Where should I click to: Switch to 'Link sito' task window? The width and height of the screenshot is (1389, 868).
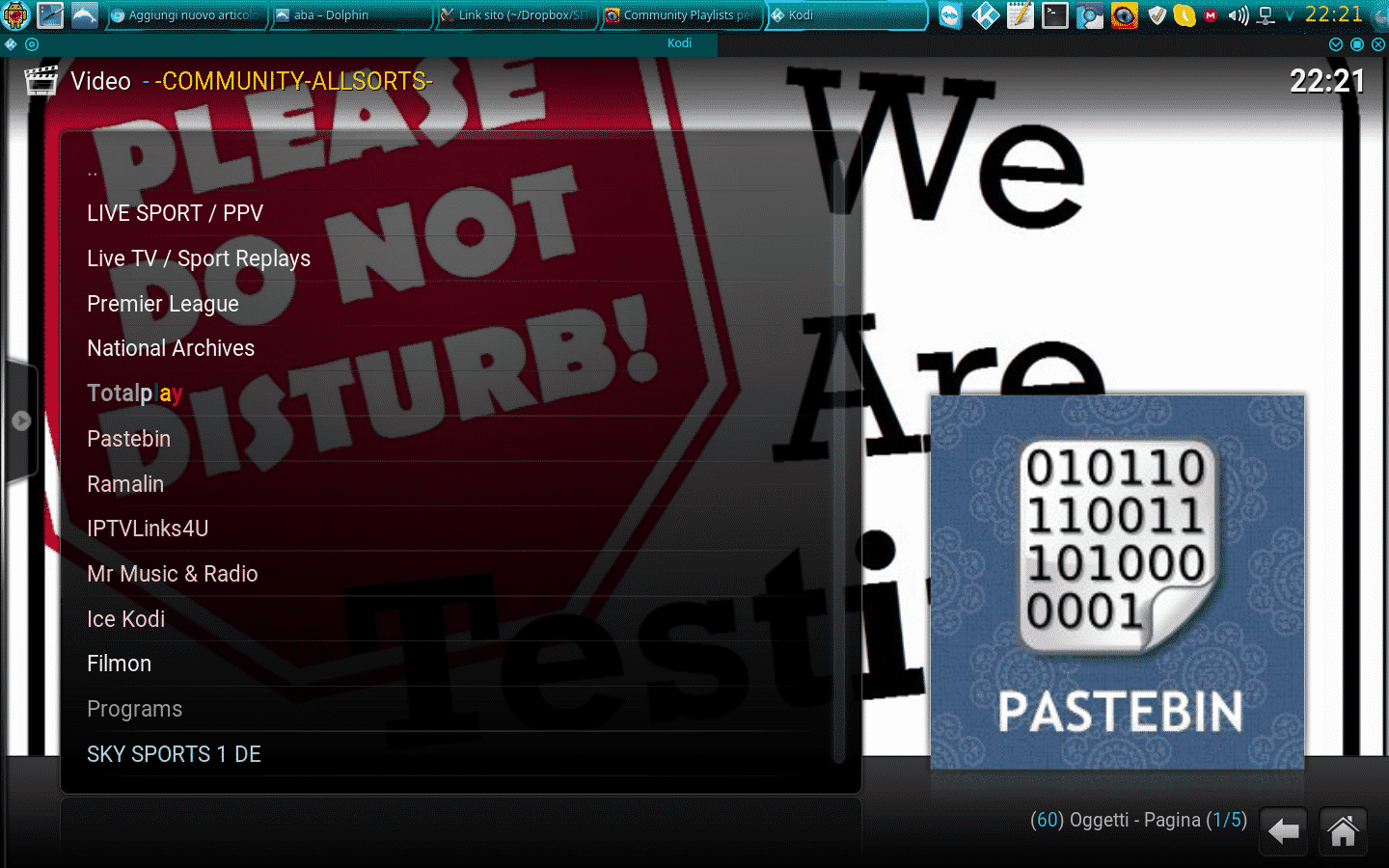point(516,15)
